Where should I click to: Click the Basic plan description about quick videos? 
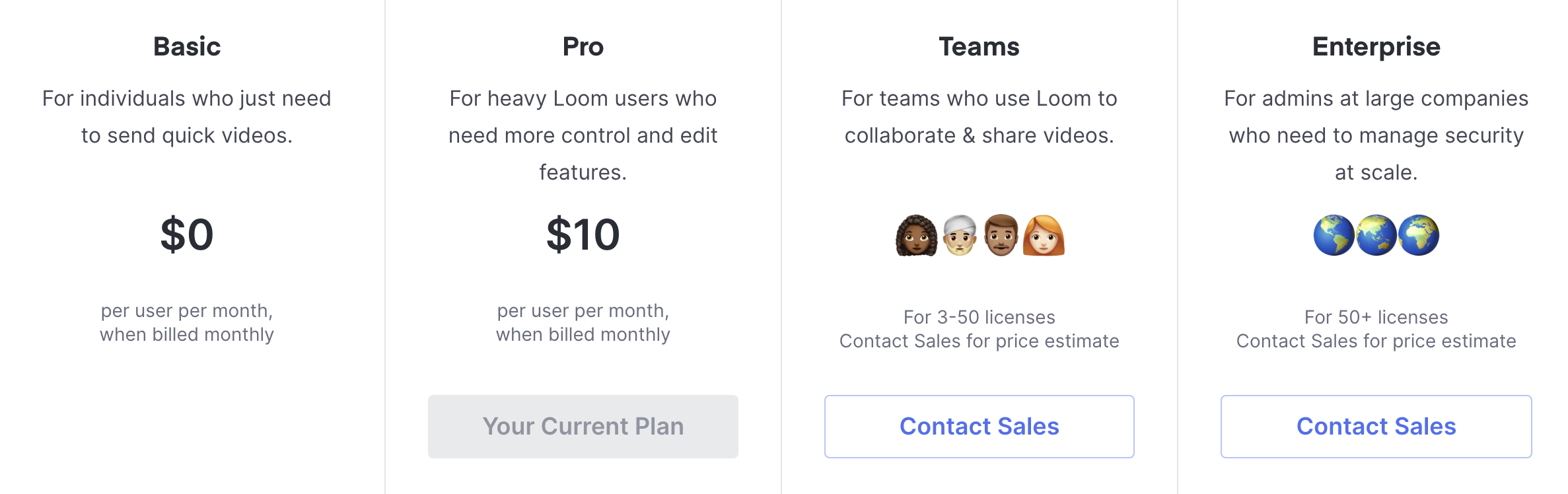pyautogui.click(x=187, y=117)
